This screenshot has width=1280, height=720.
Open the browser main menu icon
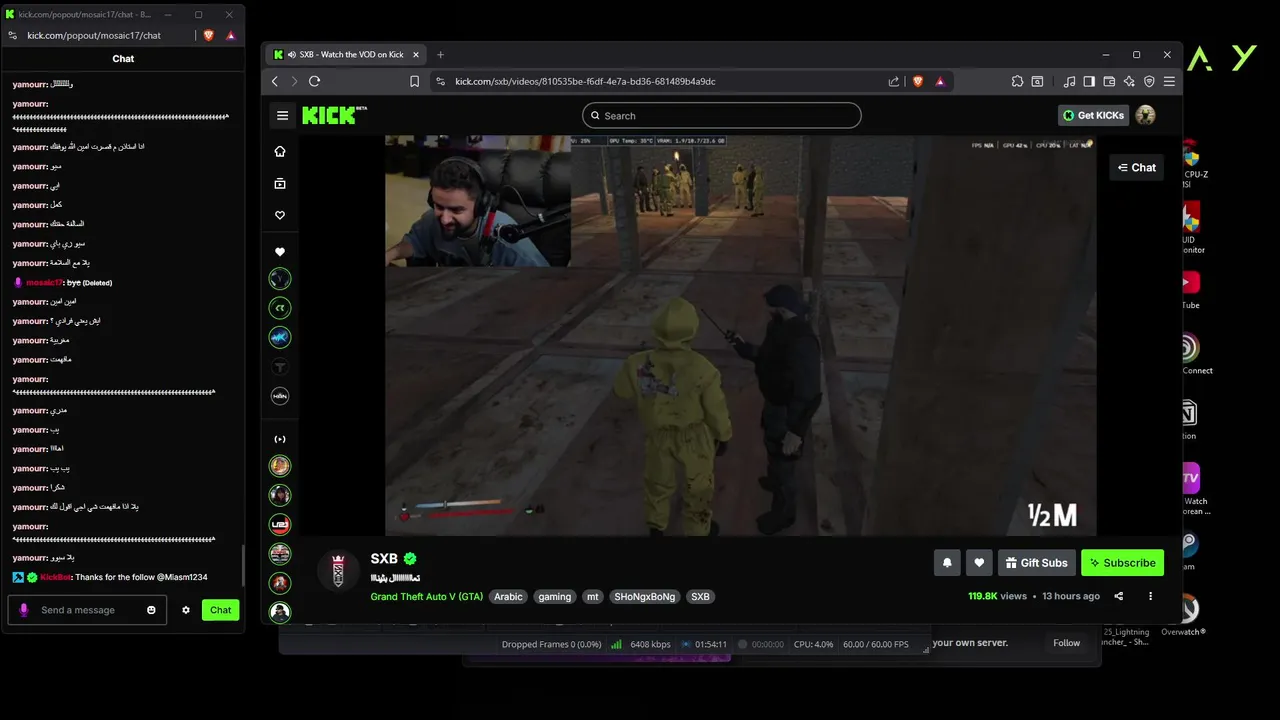pyautogui.click(x=1169, y=82)
